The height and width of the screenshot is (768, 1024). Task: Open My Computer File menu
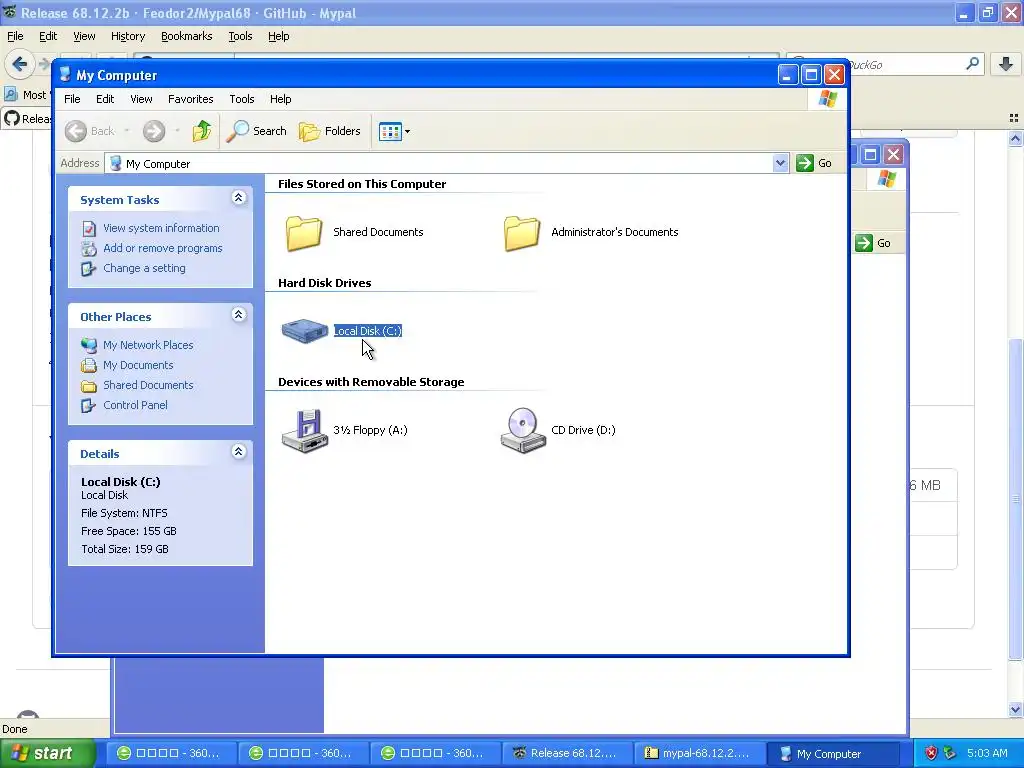point(72,99)
